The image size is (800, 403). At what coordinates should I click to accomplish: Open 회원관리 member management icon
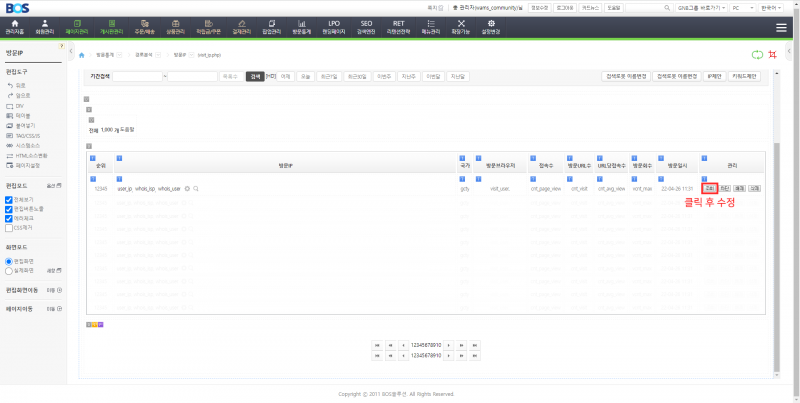pos(43,25)
